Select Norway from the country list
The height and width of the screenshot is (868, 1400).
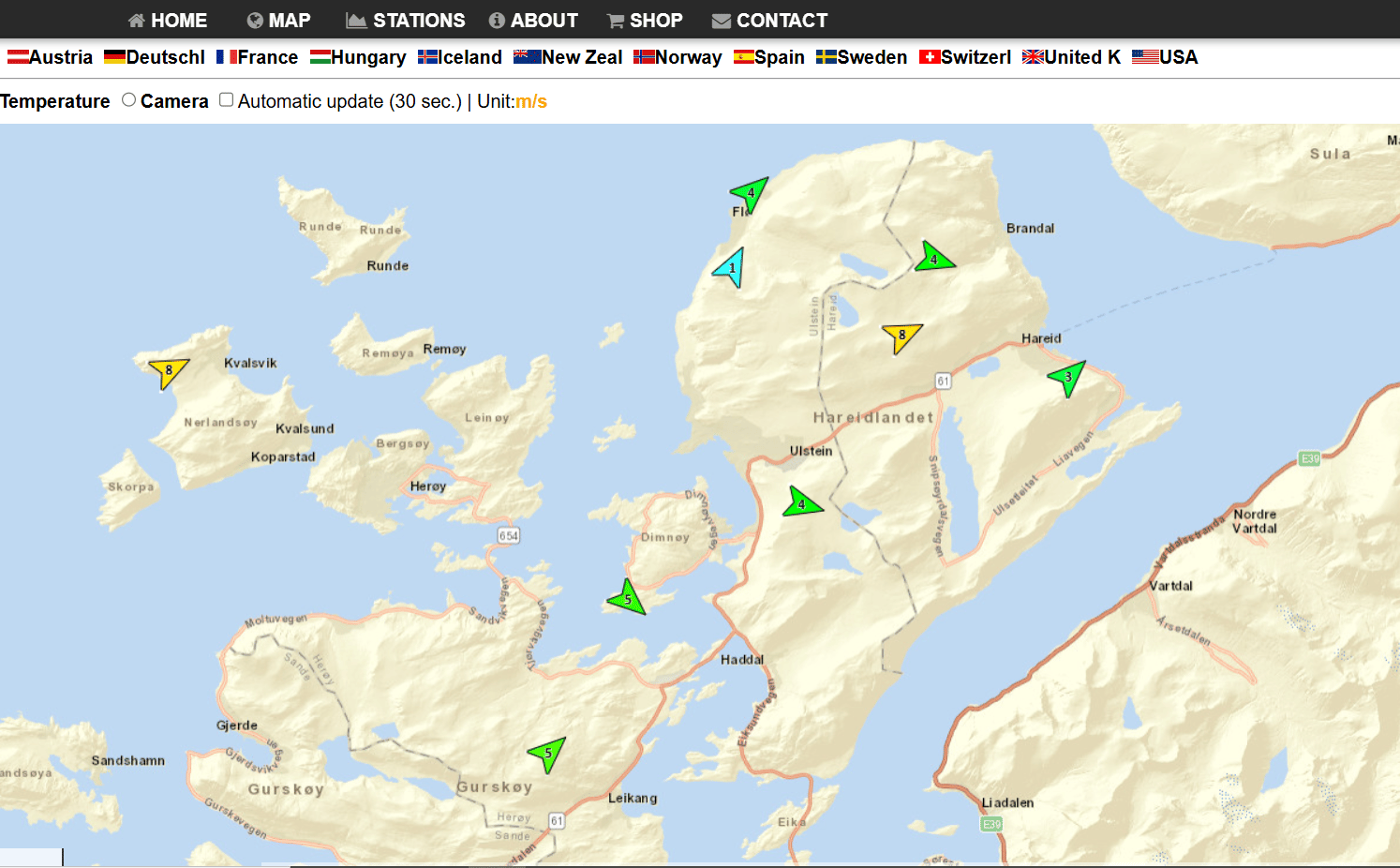pyautogui.click(x=678, y=57)
